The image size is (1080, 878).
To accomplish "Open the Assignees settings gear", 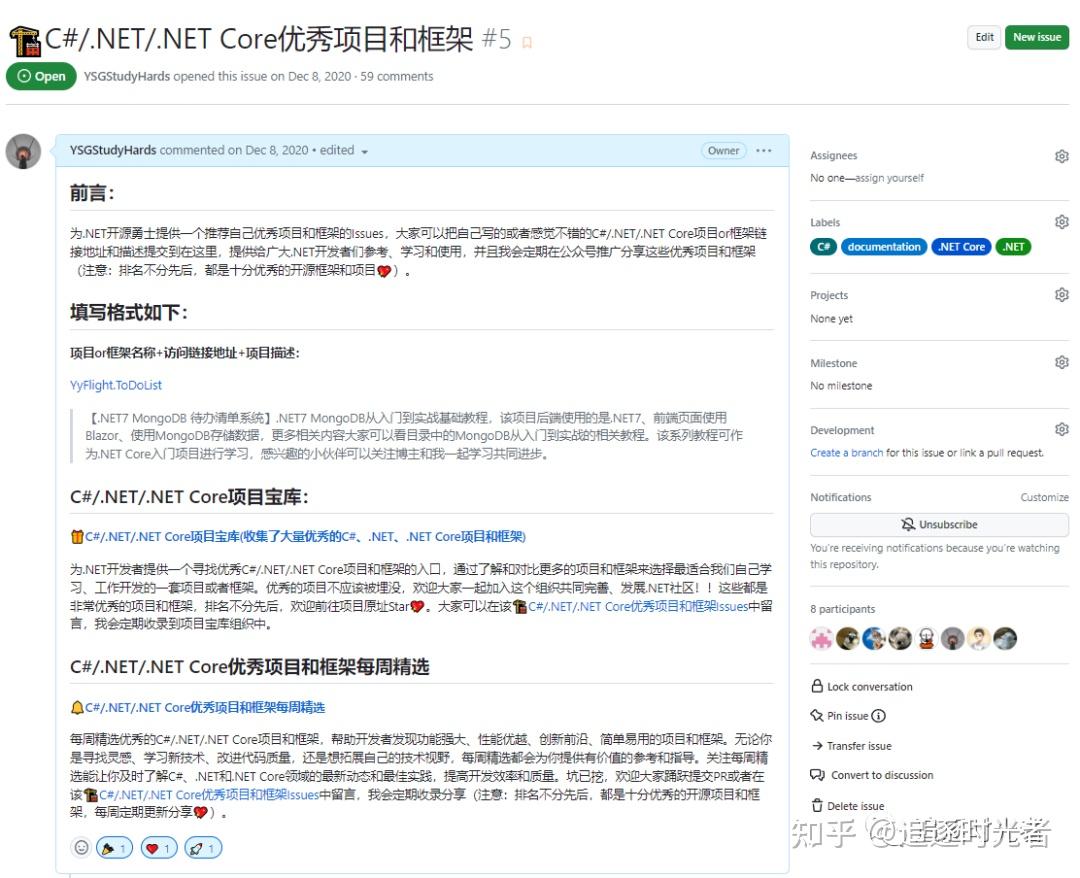I will [1061, 155].
